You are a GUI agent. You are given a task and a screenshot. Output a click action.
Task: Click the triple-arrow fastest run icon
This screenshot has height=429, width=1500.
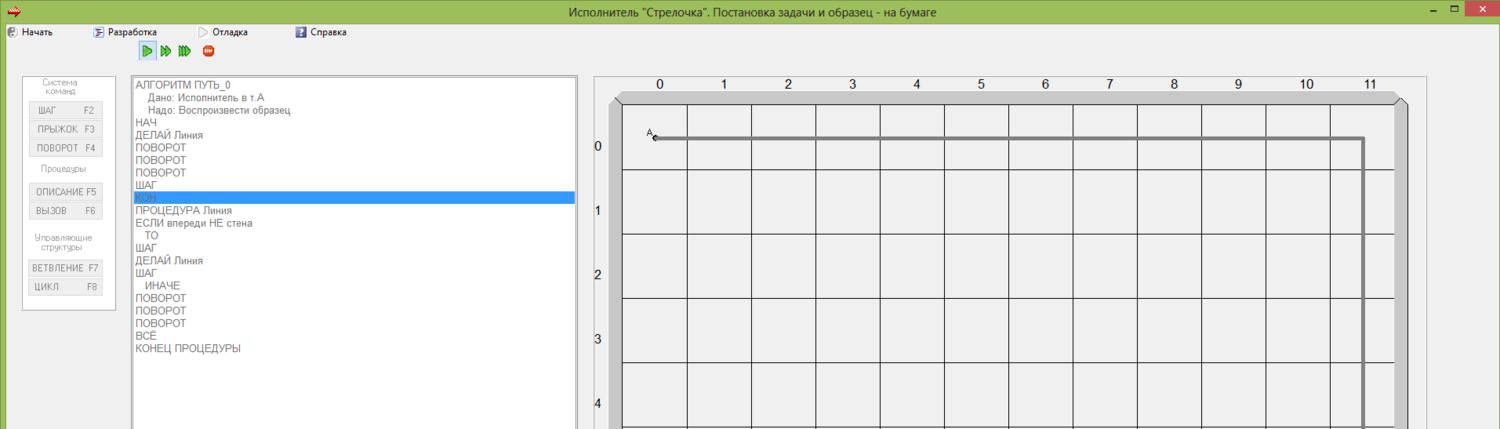pos(185,51)
